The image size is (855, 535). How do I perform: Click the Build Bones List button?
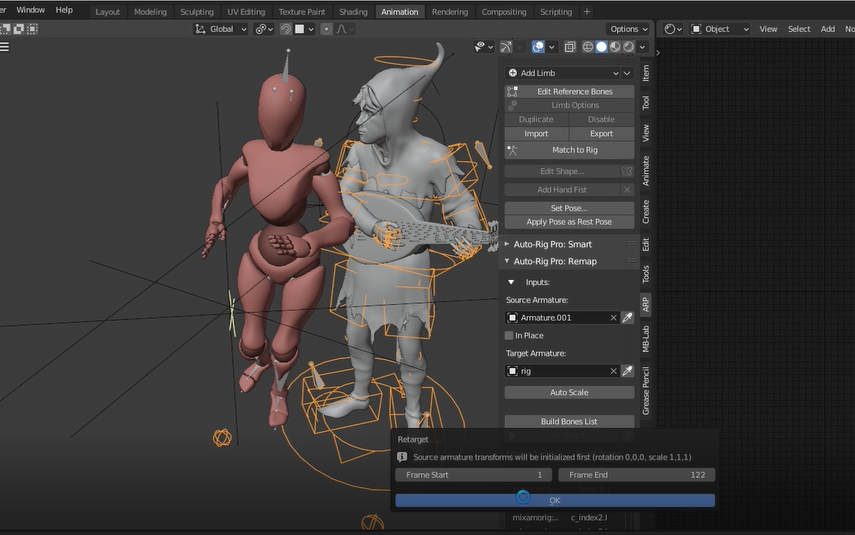pos(569,421)
